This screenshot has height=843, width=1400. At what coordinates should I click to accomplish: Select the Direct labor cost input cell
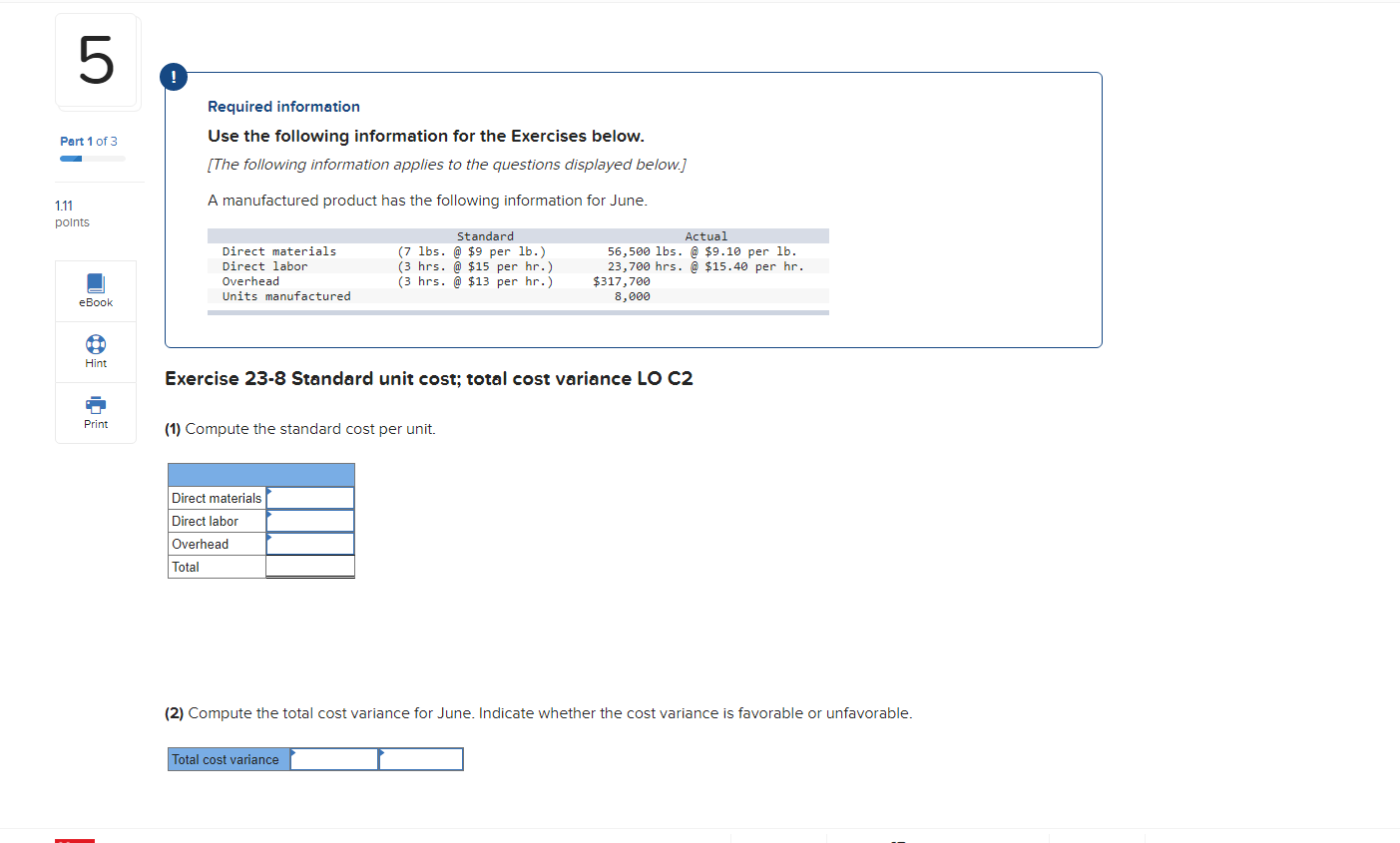pyautogui.click(x=310, y=521)
